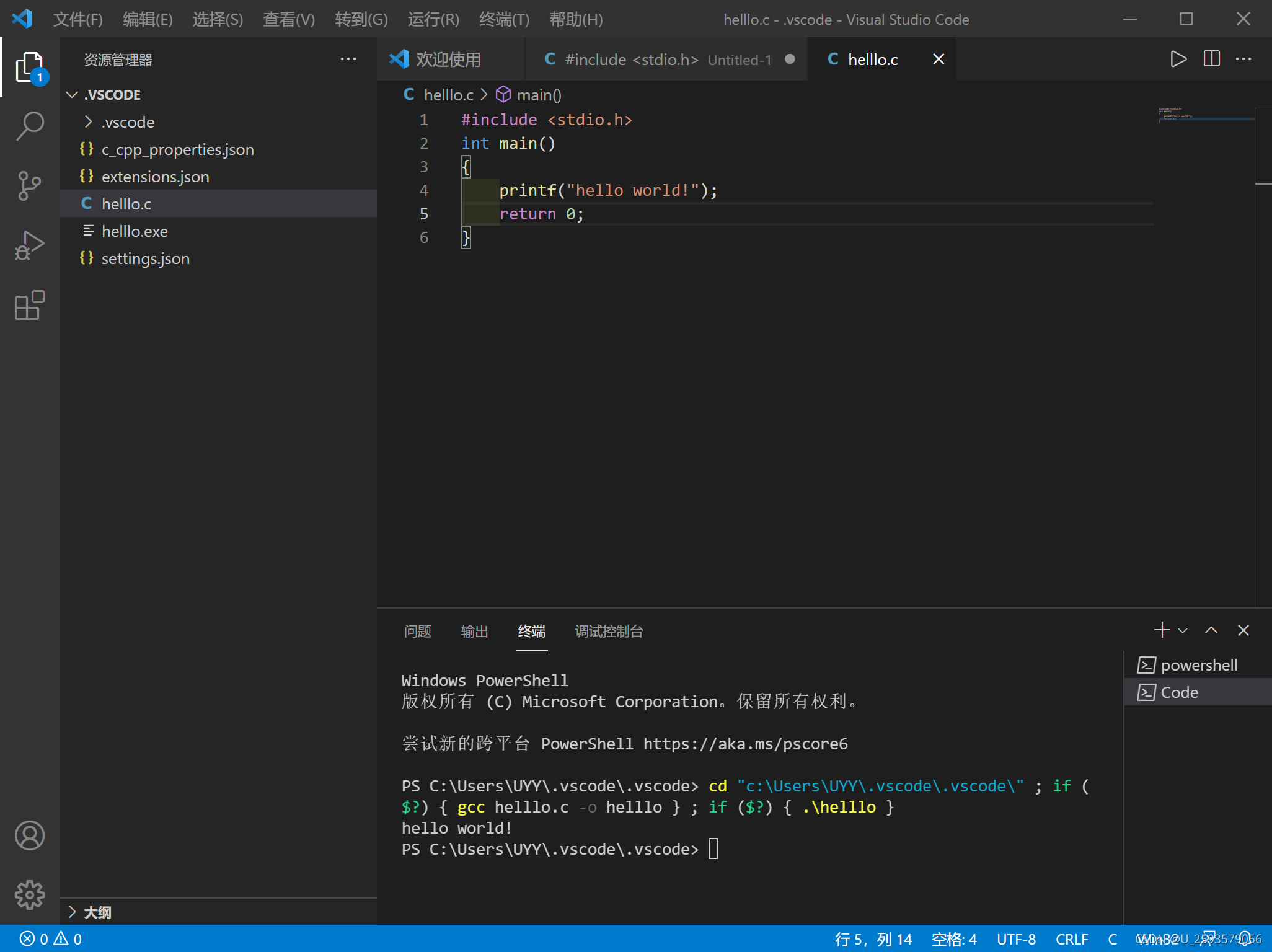Open c_cpp_properties.json file
The width and height of the screenshot is (1272, 952).
point(218,149)
